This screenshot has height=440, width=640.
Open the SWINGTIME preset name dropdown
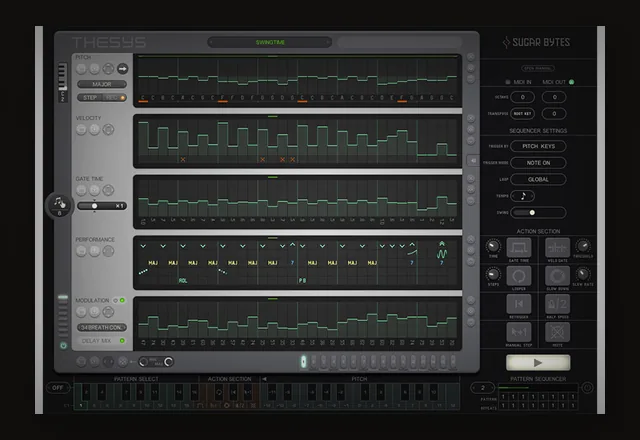click(x=270, y=42)
